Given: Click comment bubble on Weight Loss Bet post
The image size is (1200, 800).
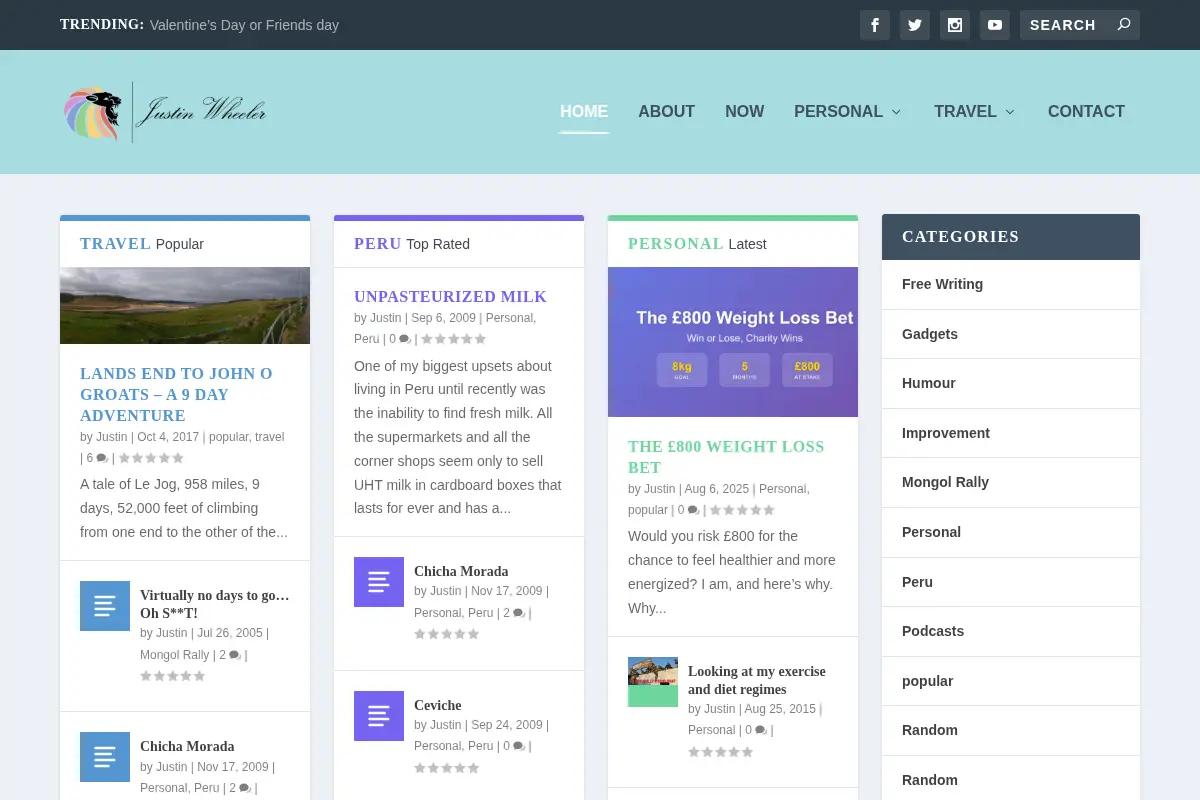Looking at the screenshot, I should click(x=693, y=510).
